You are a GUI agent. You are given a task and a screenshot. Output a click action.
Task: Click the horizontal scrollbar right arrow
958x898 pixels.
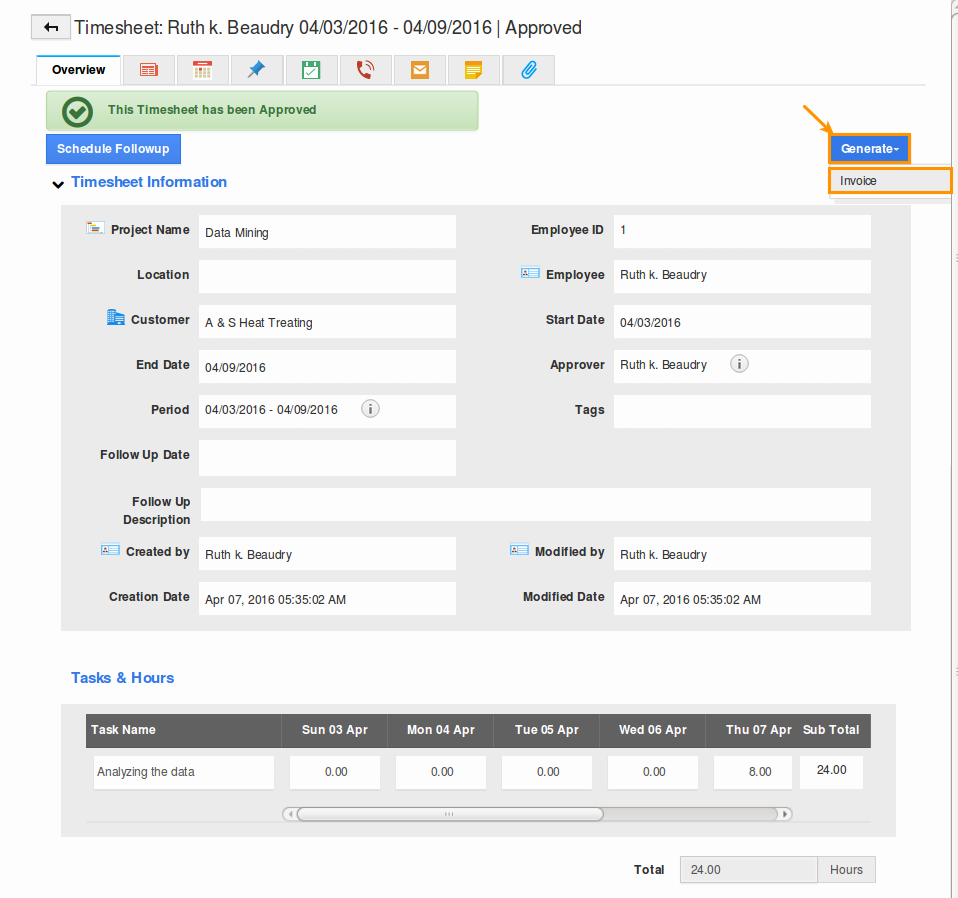pos(786,814)
